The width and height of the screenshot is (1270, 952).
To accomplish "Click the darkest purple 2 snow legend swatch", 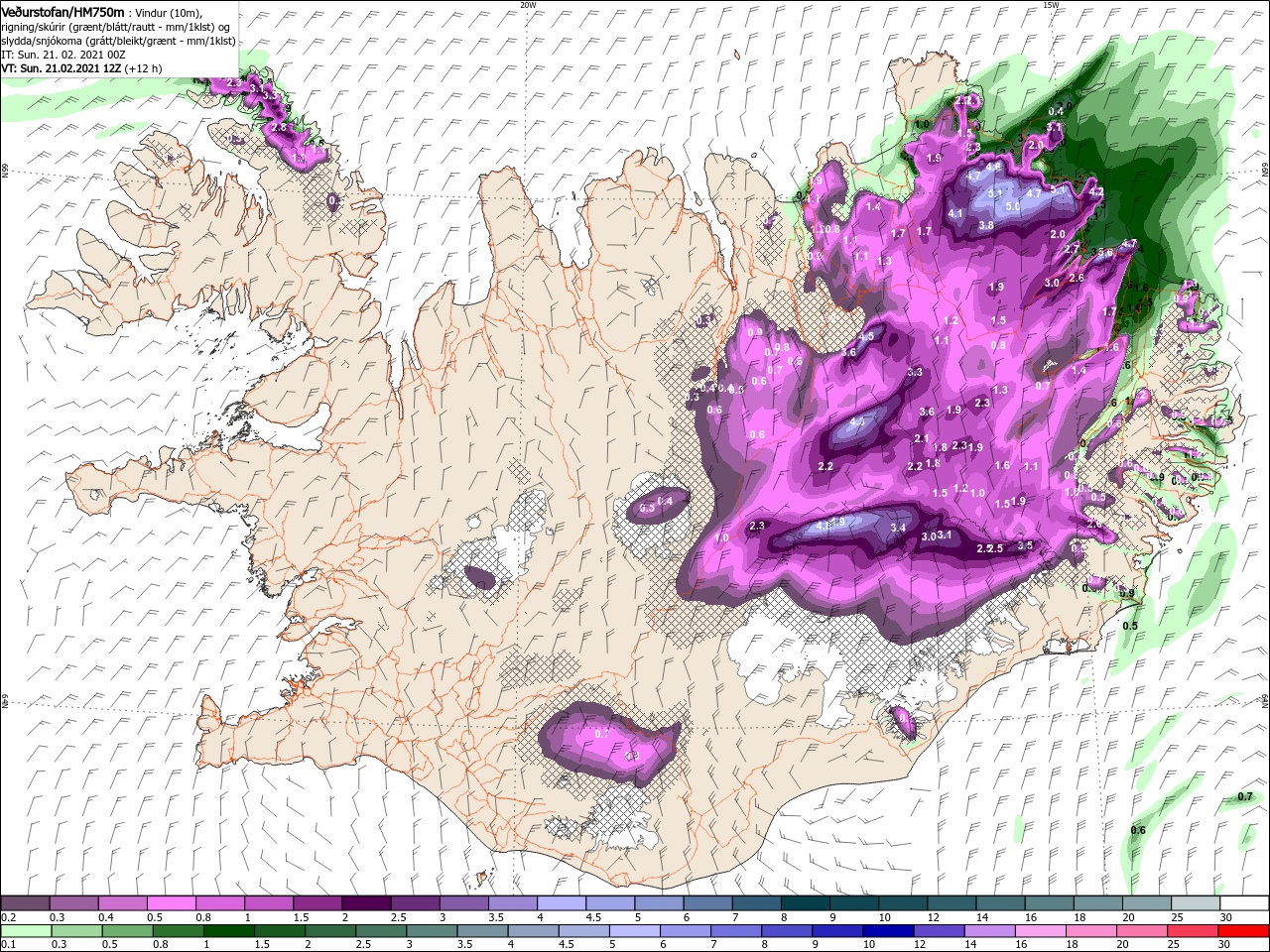I will (366, 903).
